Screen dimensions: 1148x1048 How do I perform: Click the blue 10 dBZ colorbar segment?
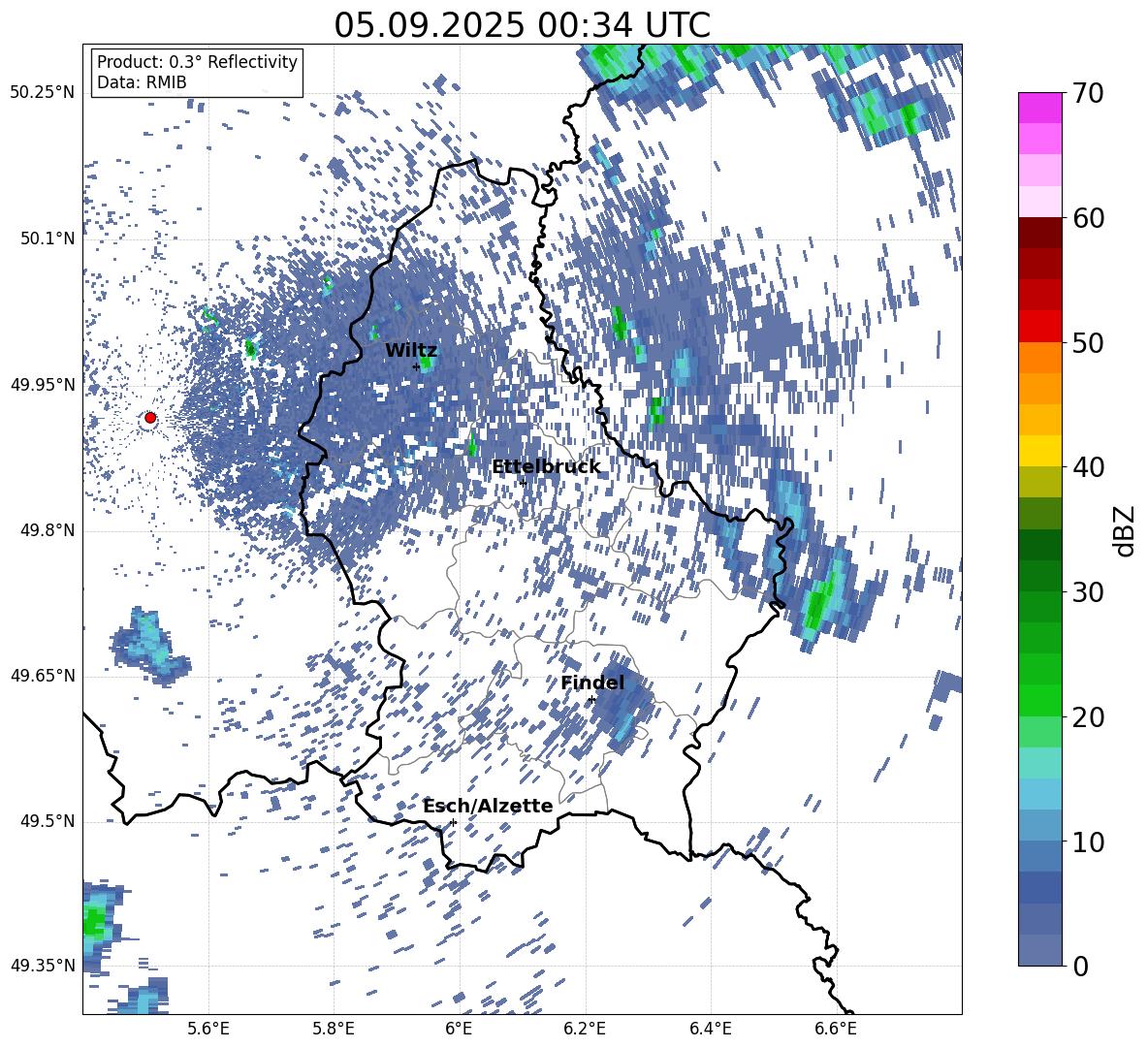coord(1039,825)
